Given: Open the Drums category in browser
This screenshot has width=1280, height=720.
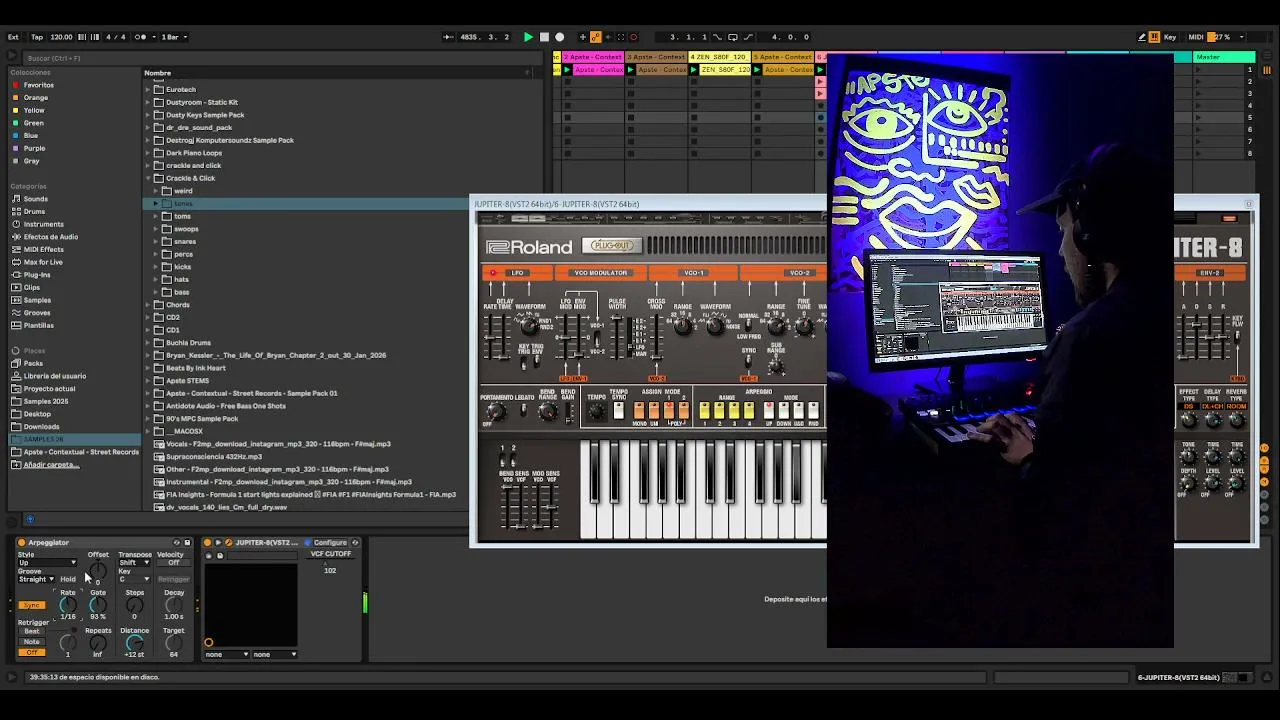Looking at the screenshot, I should 34,211.
